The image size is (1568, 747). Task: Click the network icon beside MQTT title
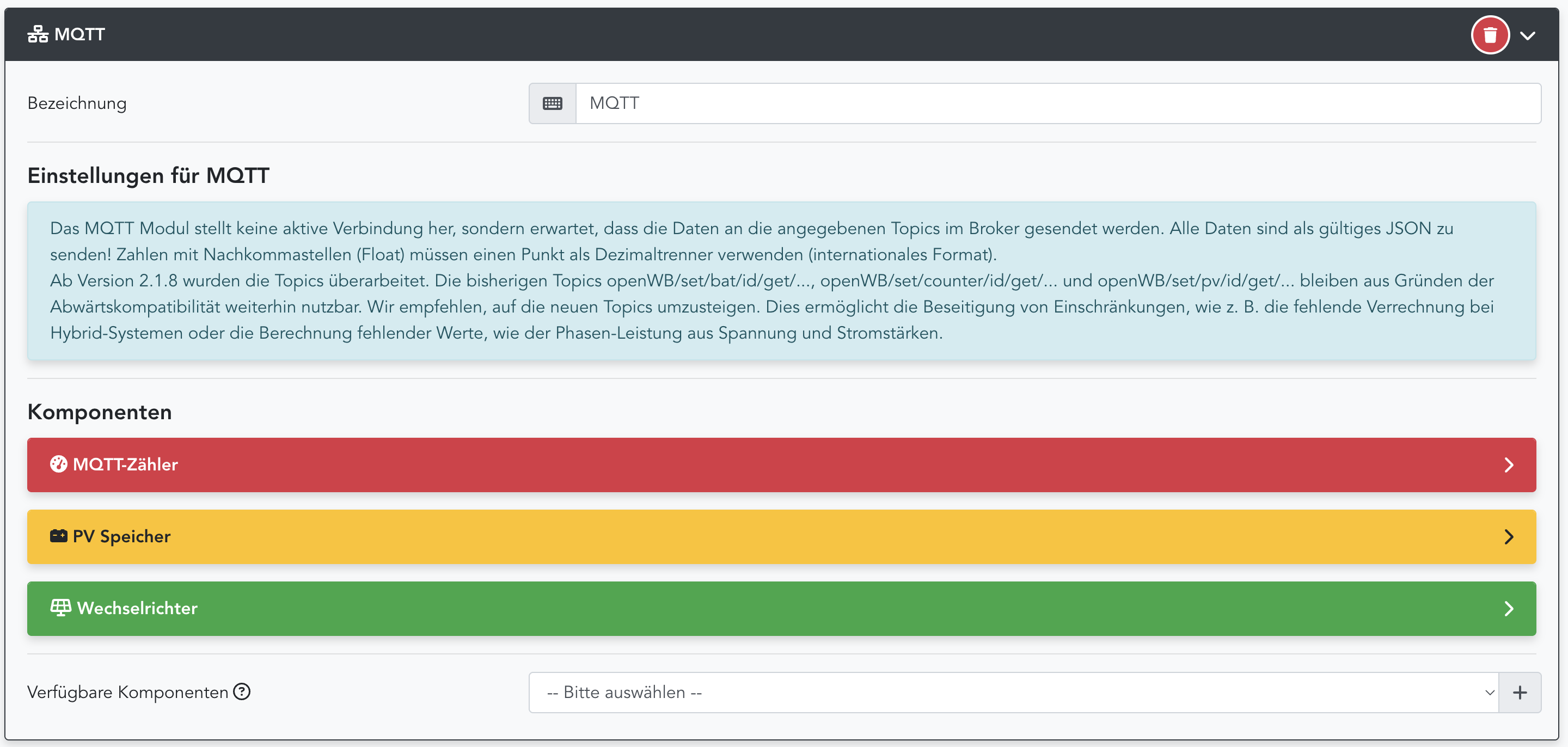(38, 34)
